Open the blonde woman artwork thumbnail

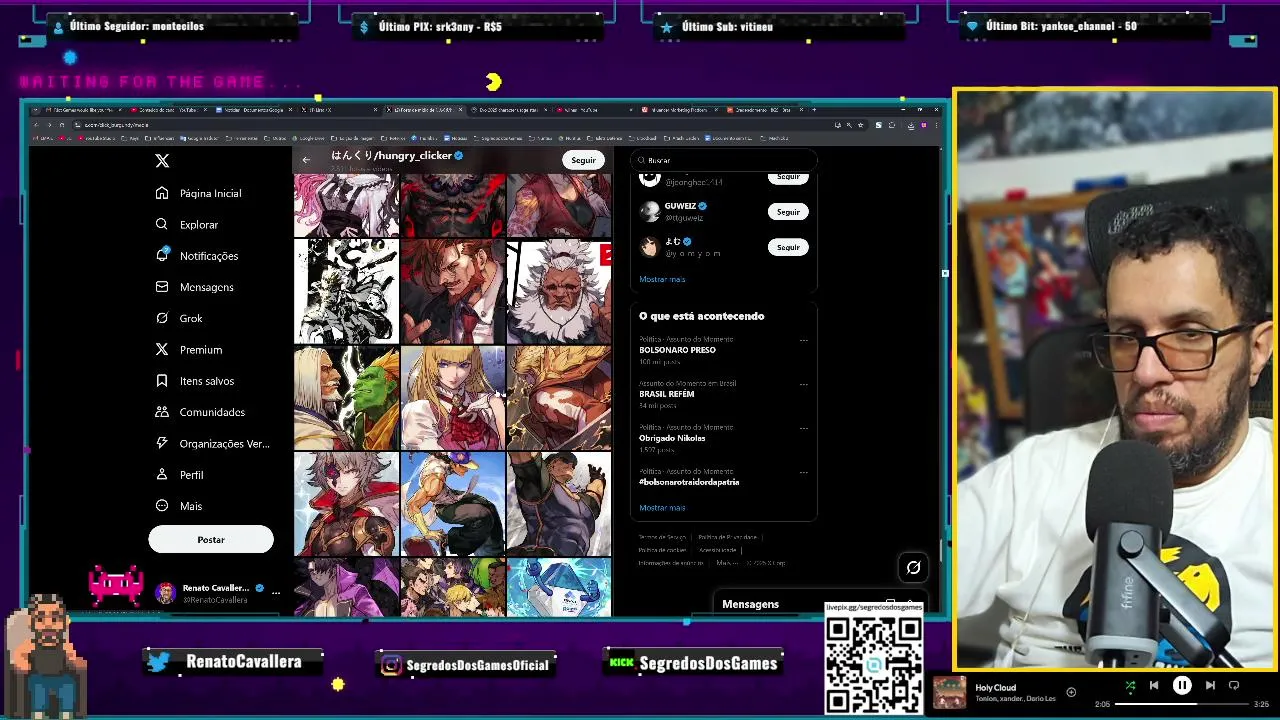[453, 398]
